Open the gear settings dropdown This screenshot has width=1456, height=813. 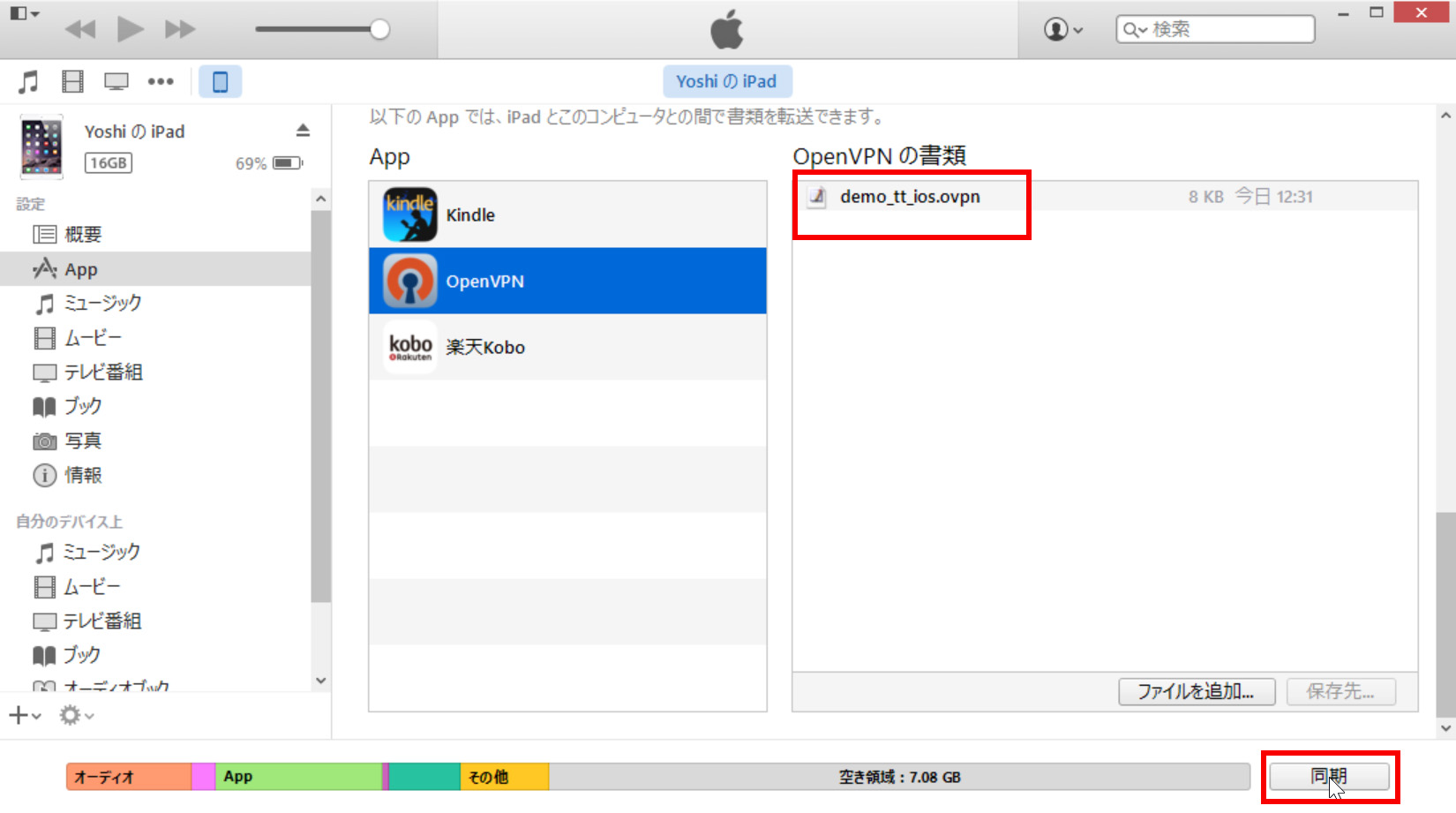76,715
